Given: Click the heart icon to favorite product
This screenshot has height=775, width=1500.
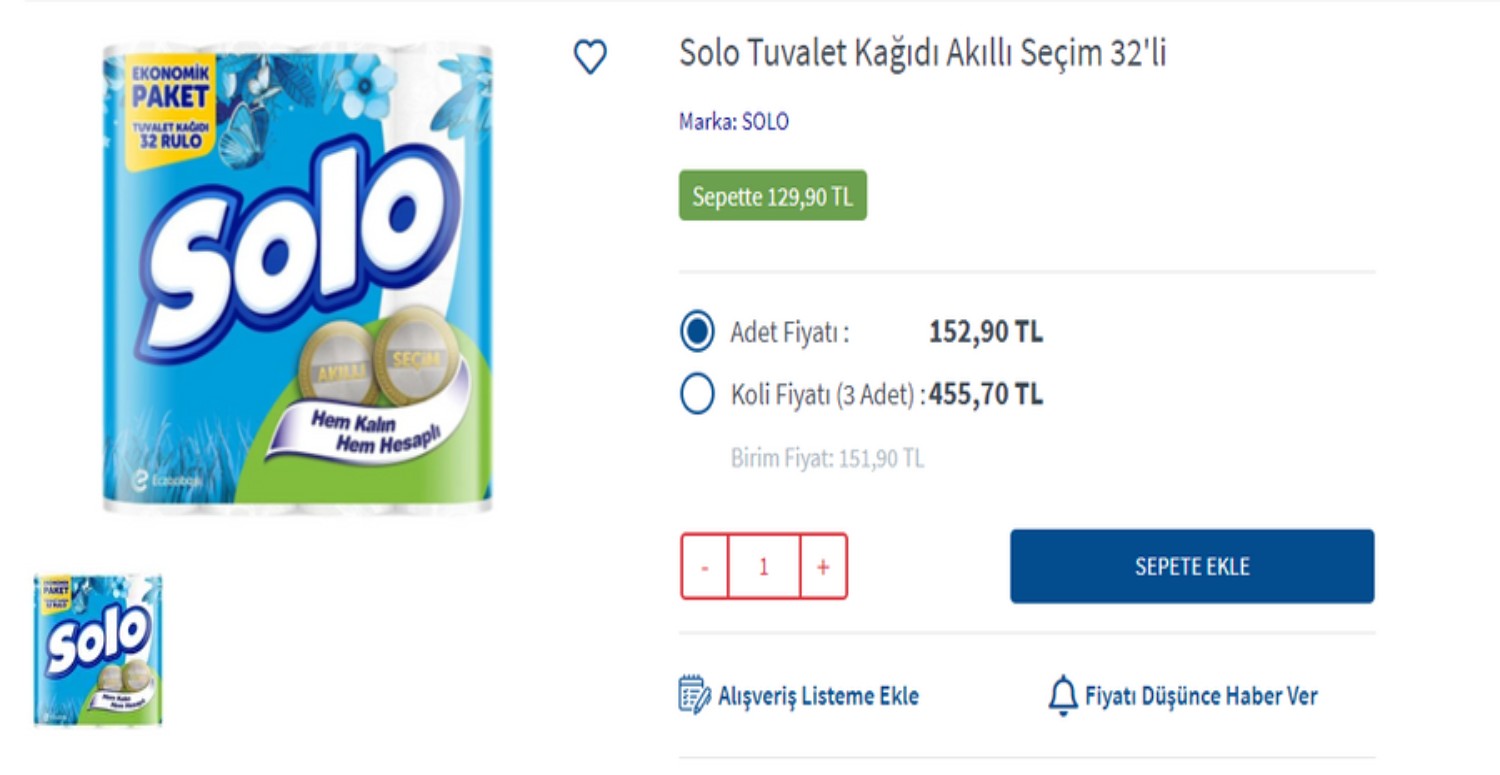Looking at the screenshot, I should coord(589,59).
